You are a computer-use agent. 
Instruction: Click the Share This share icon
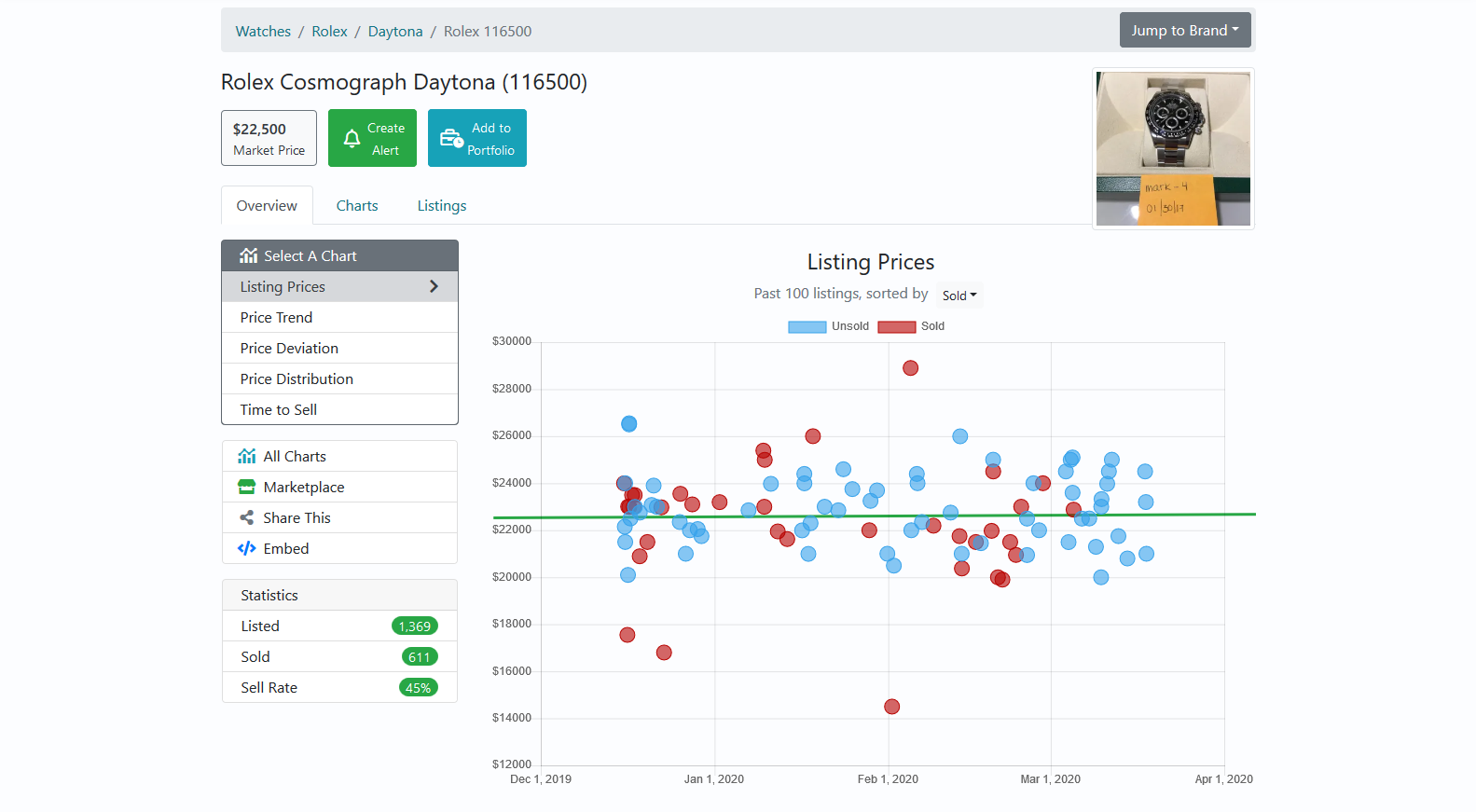coord(246,517)
